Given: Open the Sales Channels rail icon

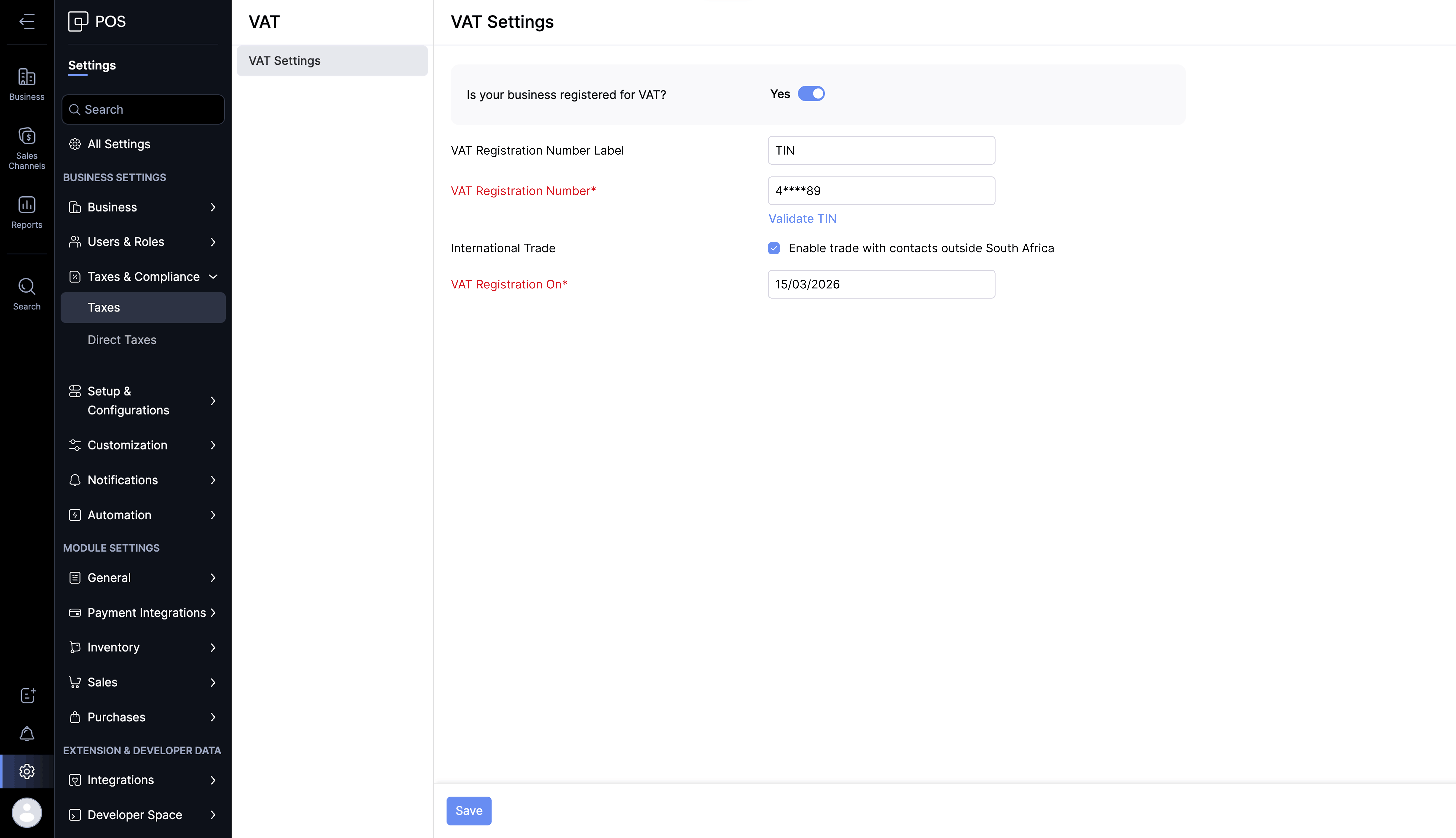Looking at the screenshot, I should coord(27,148).
